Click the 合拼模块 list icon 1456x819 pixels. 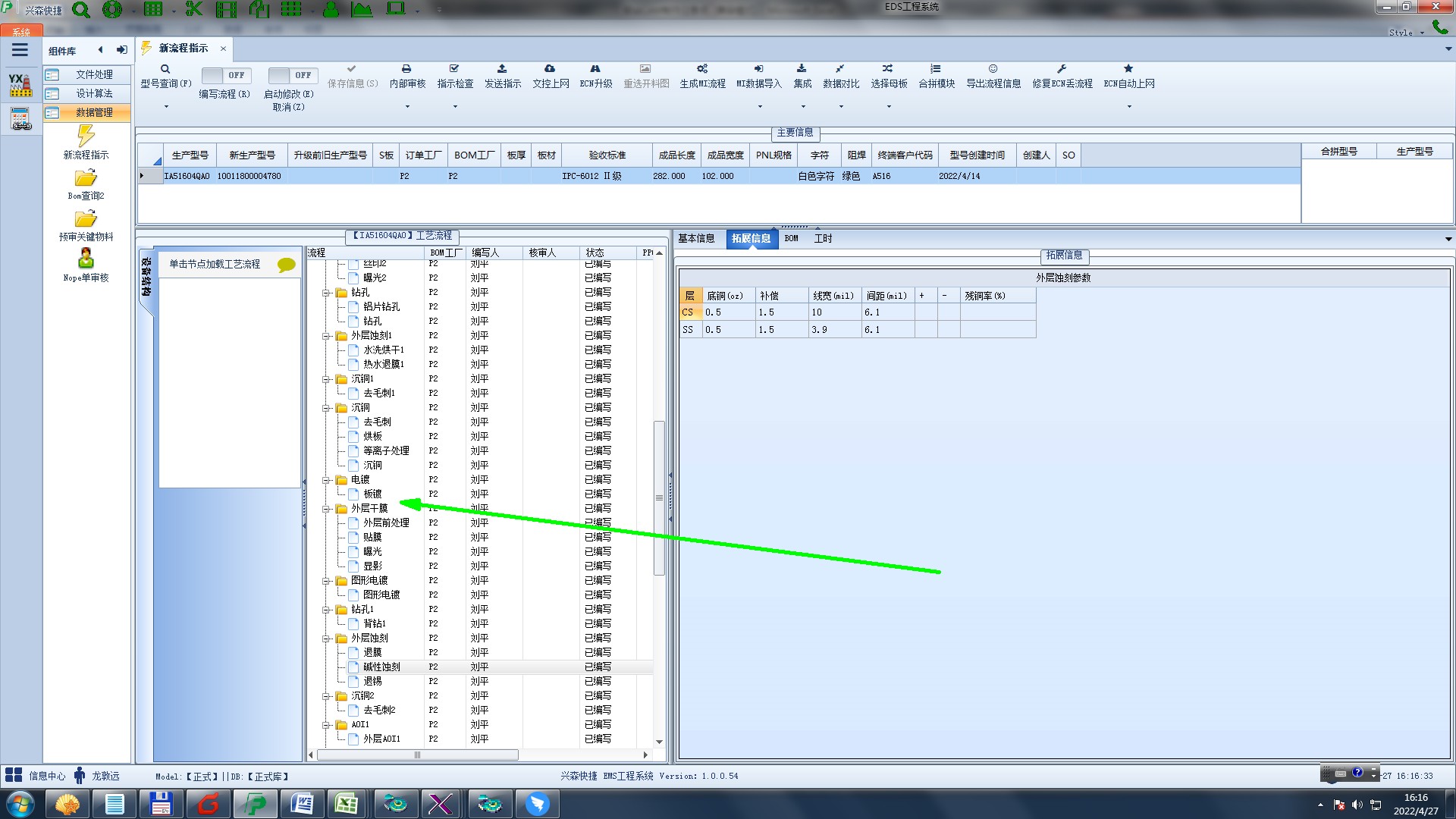pyautogui.click(x=936, y=69)
